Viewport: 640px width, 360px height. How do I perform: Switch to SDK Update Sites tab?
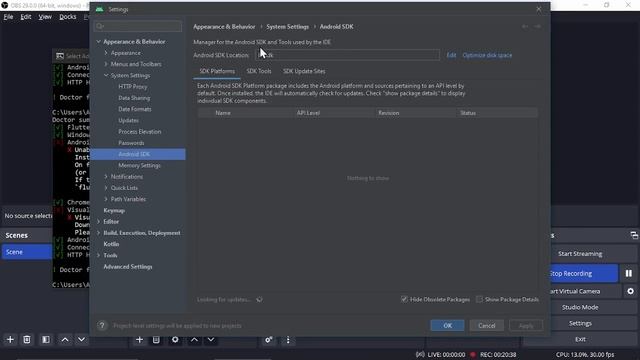coord(304,71)
